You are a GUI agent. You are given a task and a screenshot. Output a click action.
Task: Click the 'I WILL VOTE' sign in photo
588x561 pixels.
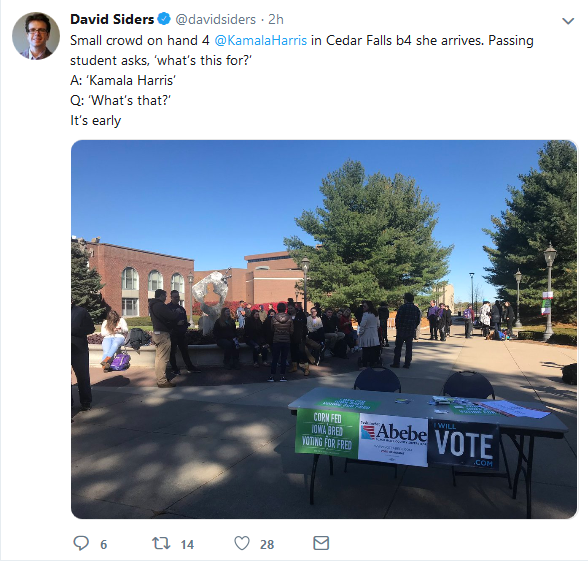(x=464, y=445)
